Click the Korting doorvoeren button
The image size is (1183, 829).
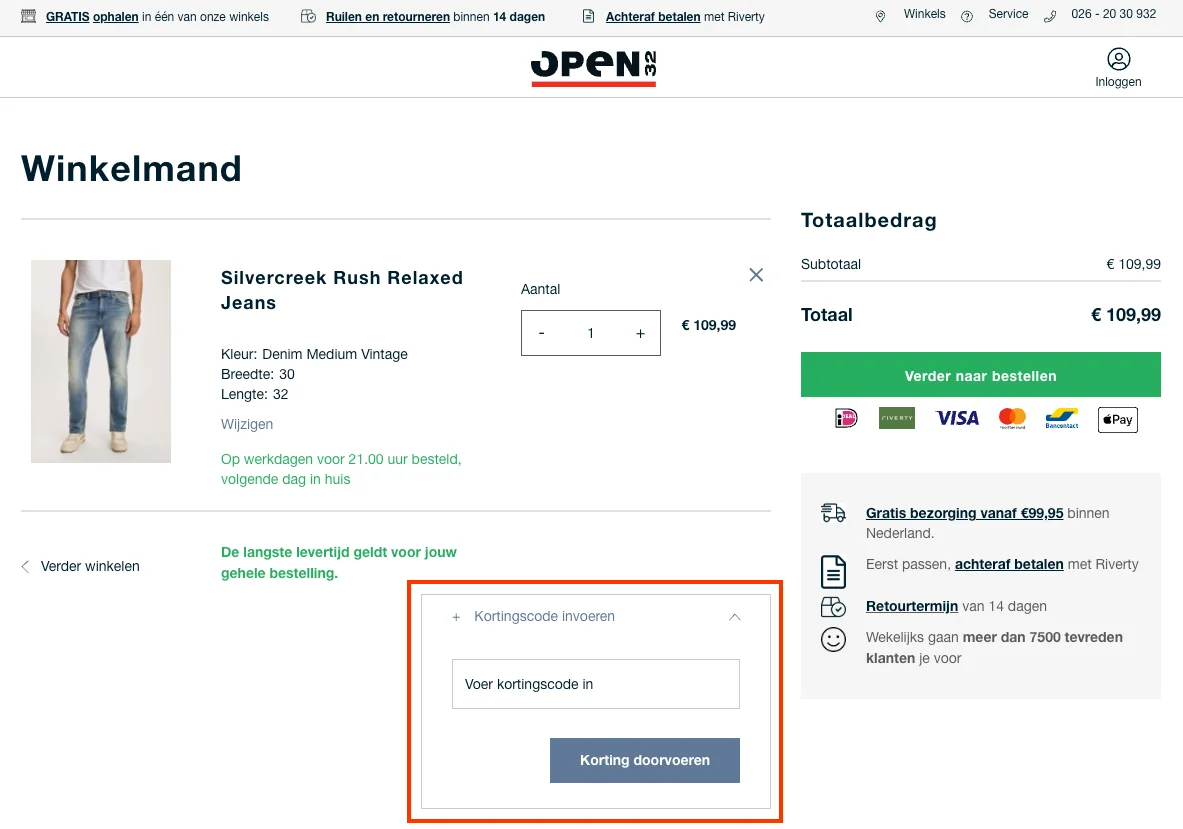point(644,760)
